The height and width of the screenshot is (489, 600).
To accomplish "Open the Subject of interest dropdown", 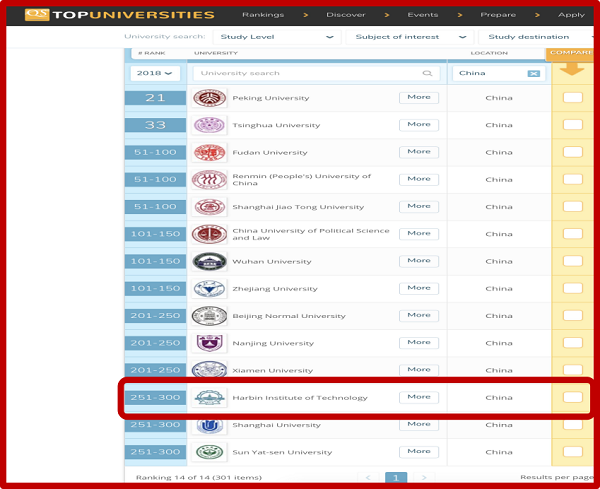I will (x=410, y=37).
